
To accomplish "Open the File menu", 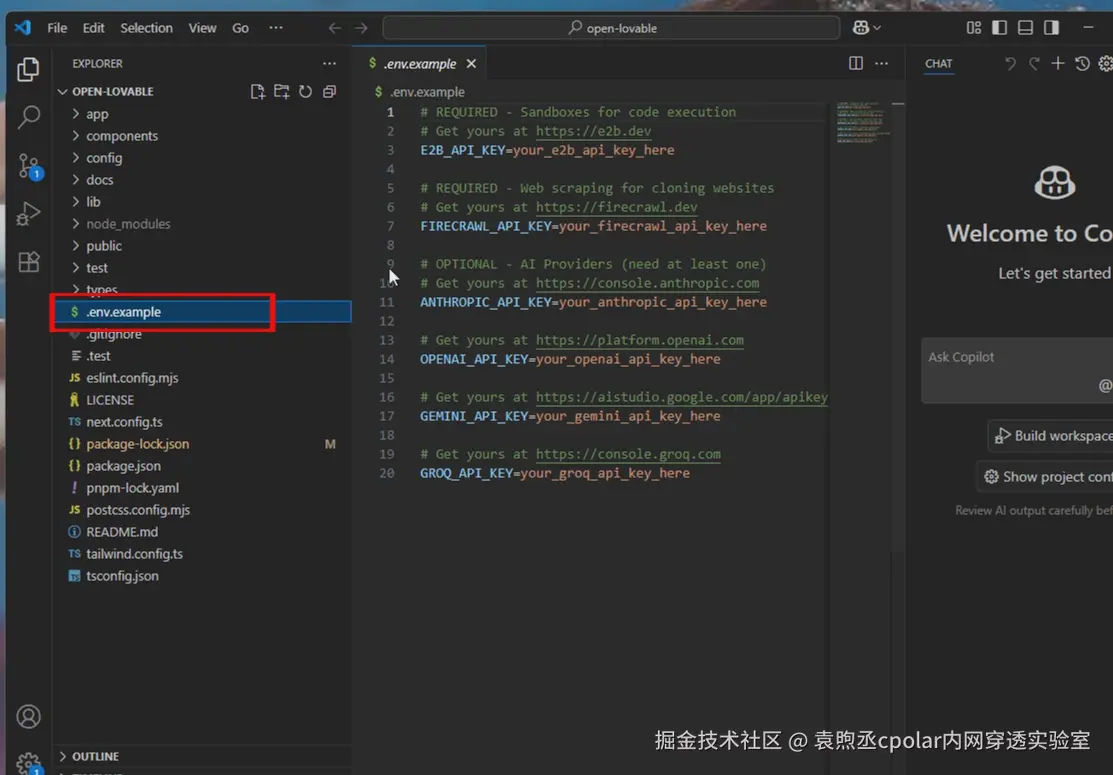I will [57, 28].
